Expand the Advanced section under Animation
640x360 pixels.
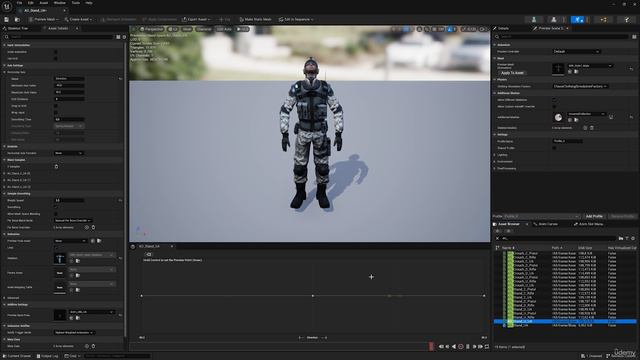point(4,298)
